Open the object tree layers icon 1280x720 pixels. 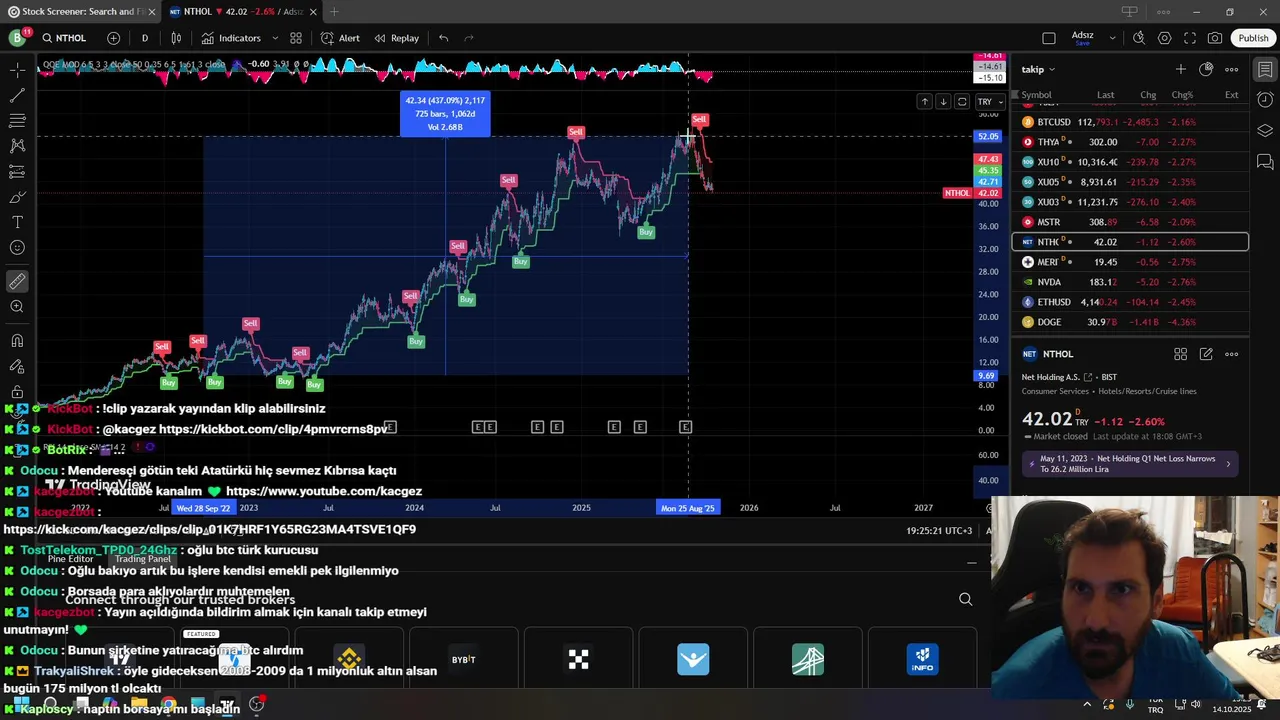tap(1265, 131)
